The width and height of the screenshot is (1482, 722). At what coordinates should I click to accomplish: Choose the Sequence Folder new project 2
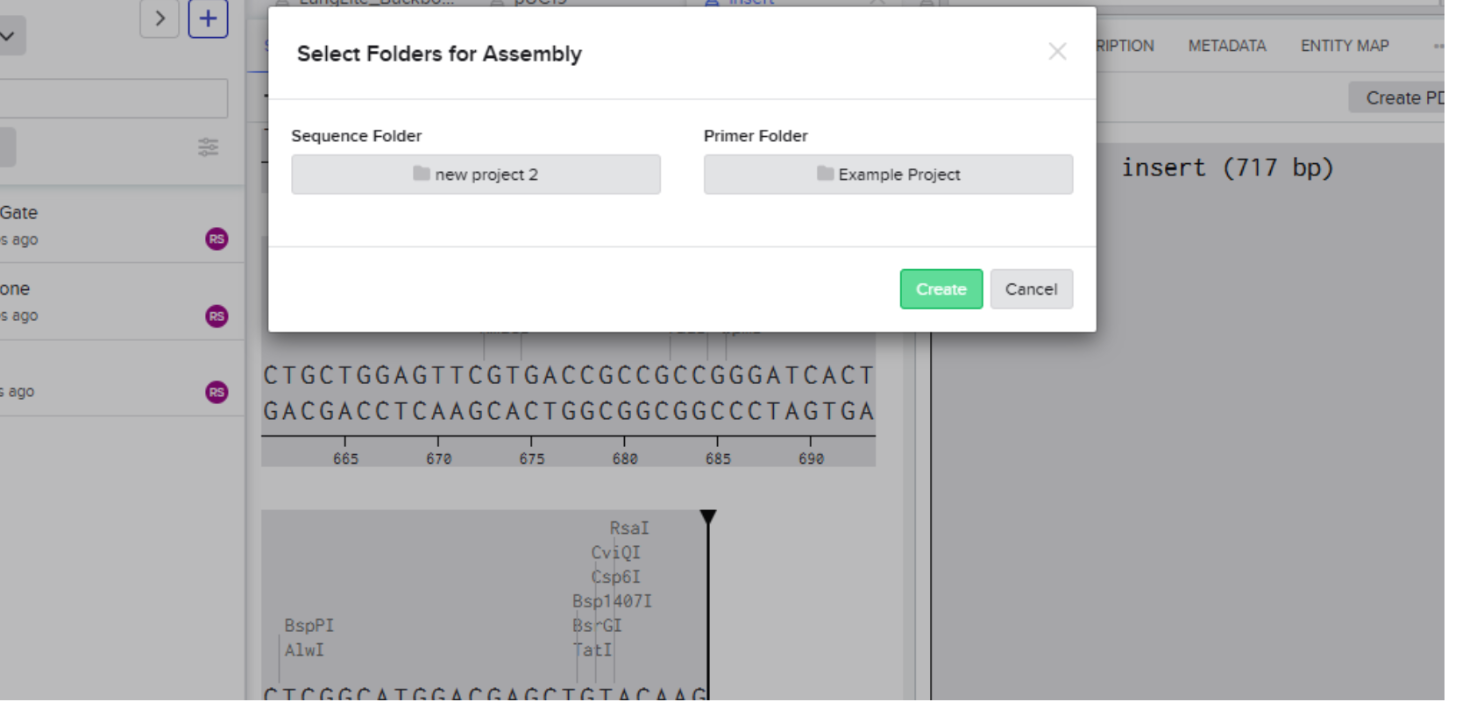pos(476,174)
